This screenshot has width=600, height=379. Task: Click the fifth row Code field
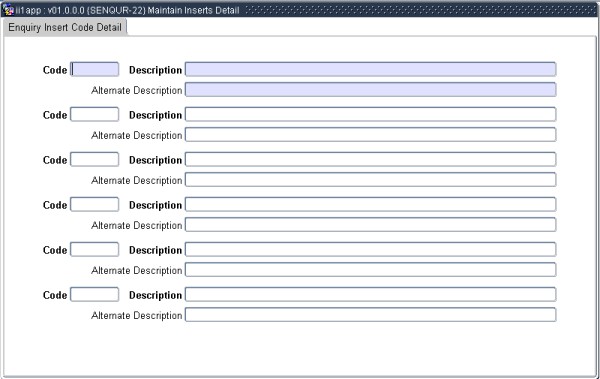pos(95,250)
